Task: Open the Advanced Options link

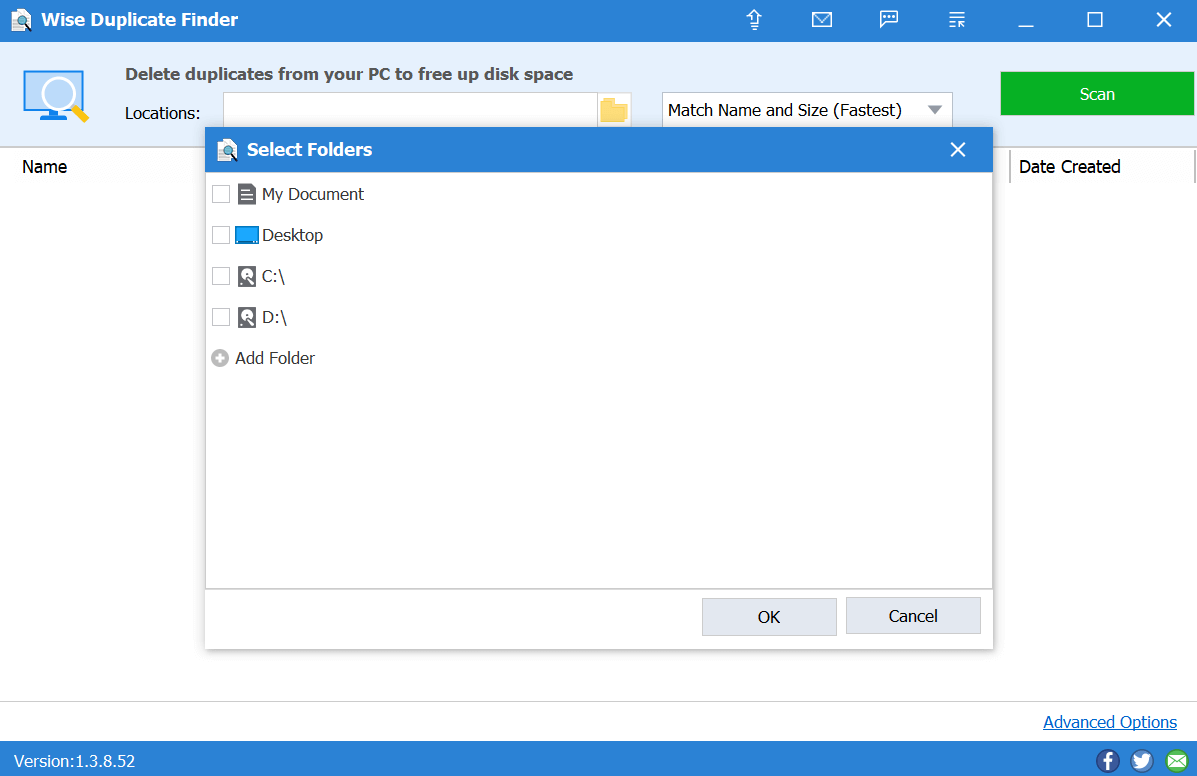Action: coord(1110,722)
